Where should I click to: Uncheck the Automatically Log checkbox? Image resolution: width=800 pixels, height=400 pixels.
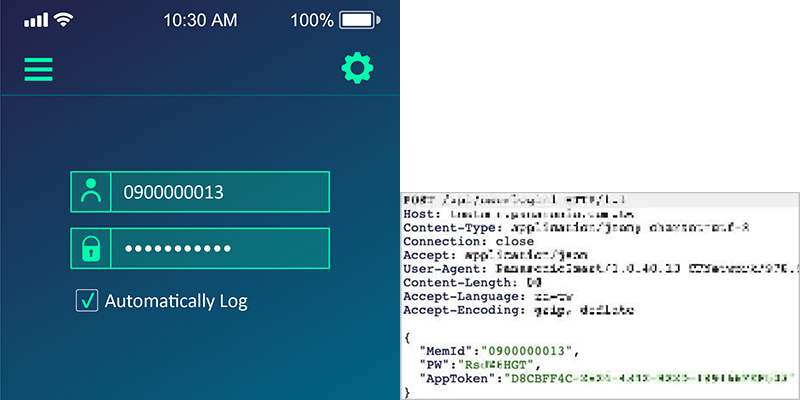[87, 301]
